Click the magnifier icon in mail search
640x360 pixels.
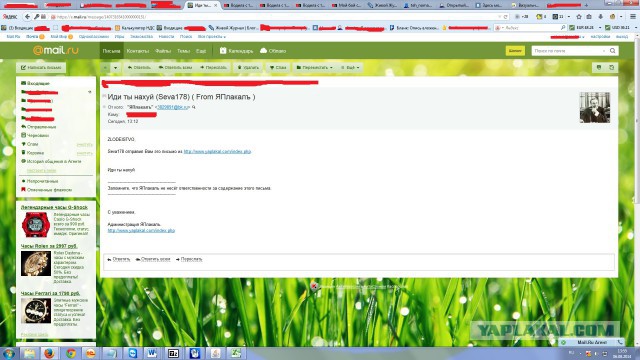tap(612, 51)
